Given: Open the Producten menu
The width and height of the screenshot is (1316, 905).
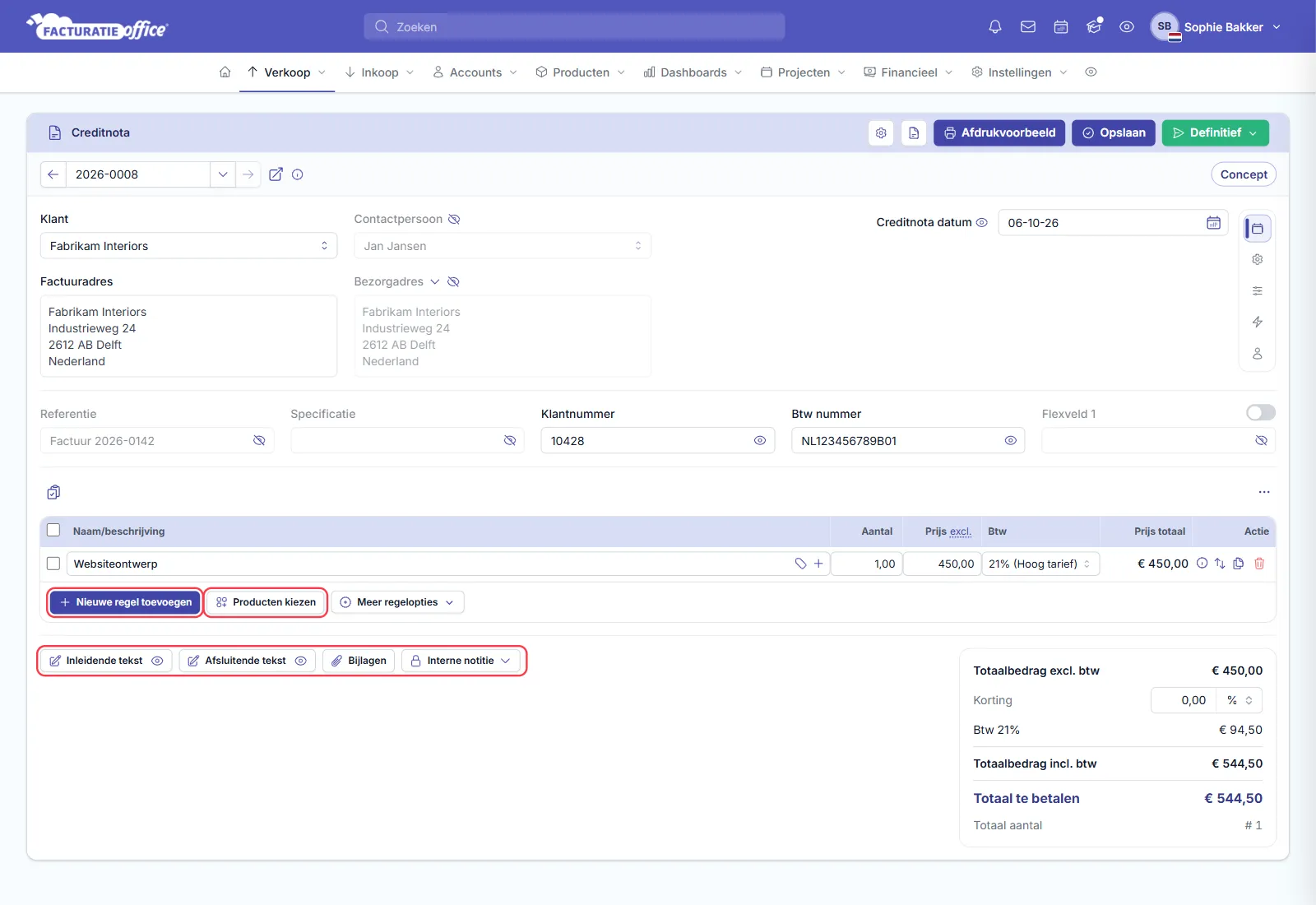Looking at the screenshot, I should coord(581,72).
